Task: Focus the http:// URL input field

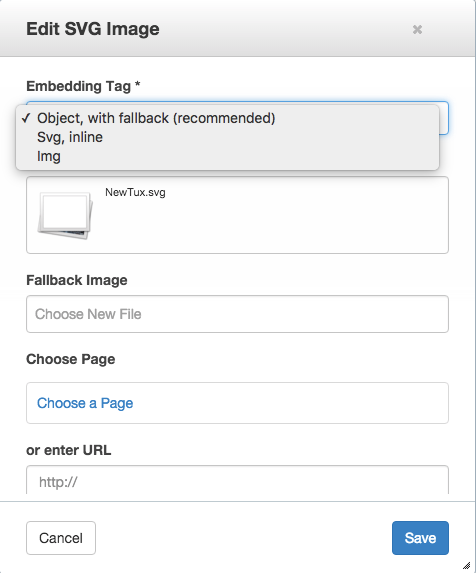Action: point(237,480)
